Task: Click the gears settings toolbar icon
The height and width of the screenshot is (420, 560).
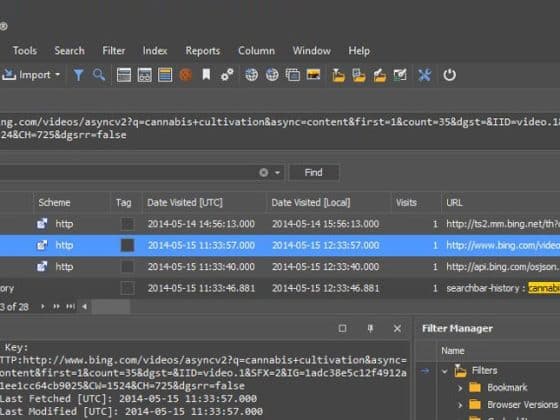Action: 227,75
